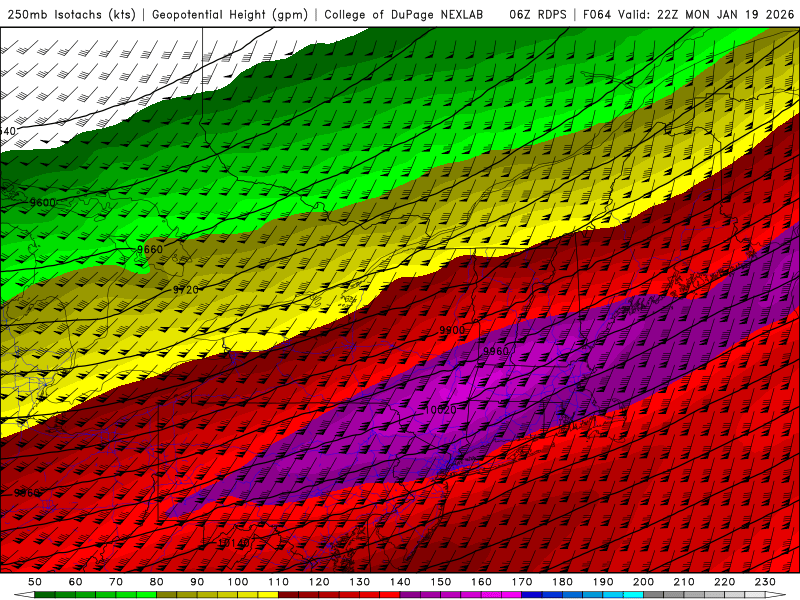Click the 9720 height contour label
Viewport: 800px width, 600px height.
coord(186,290)
